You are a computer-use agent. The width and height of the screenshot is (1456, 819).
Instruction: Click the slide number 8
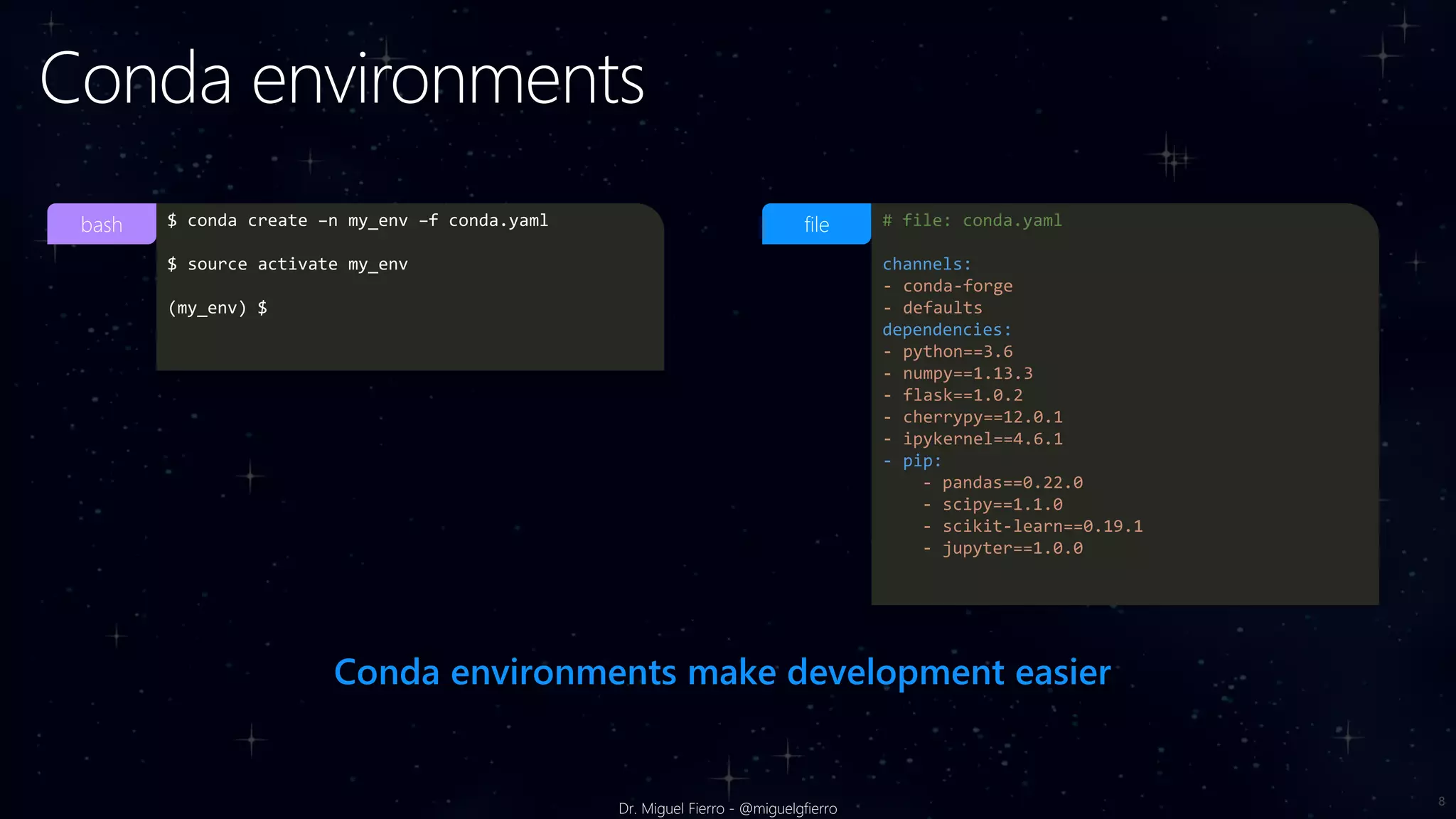(x=1441, y=801)
